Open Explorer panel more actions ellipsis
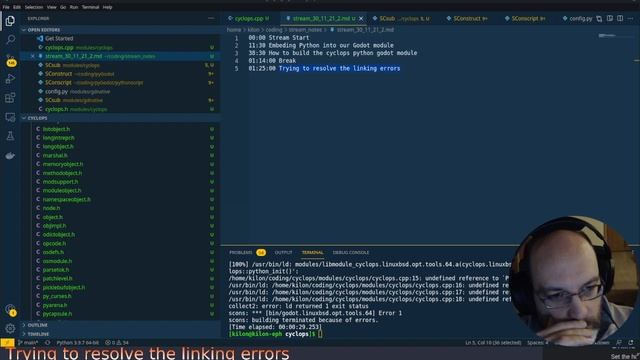 pos(211,18)
